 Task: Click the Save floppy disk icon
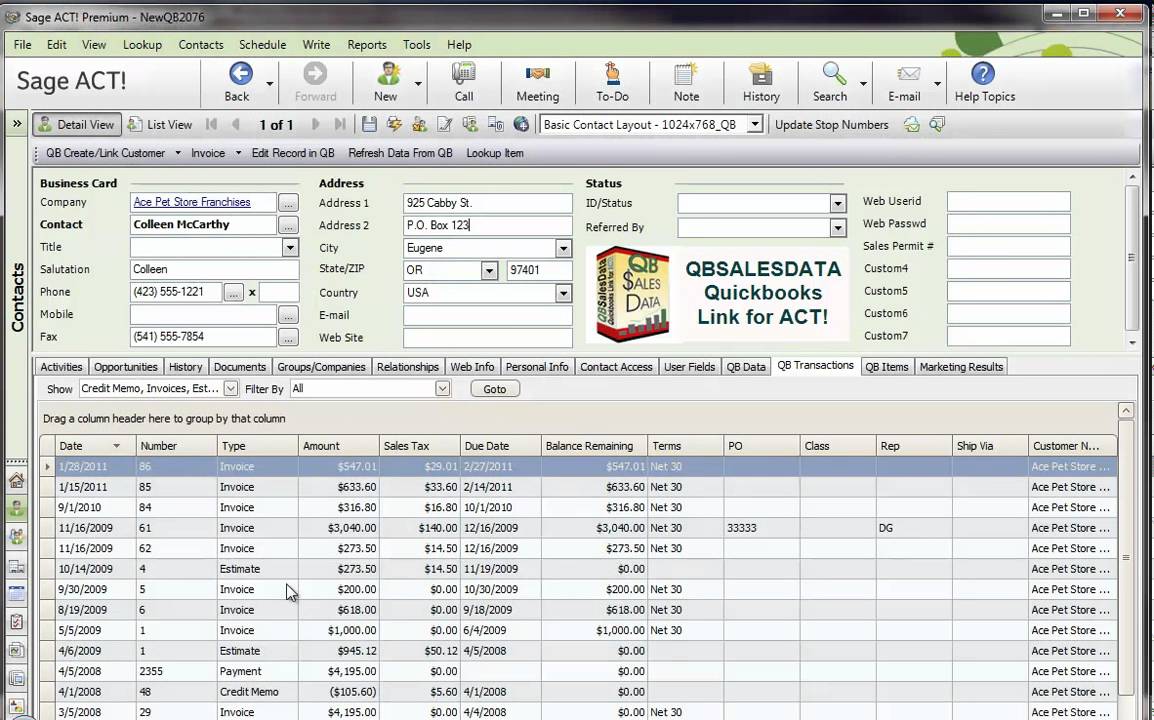coord(369,124)
